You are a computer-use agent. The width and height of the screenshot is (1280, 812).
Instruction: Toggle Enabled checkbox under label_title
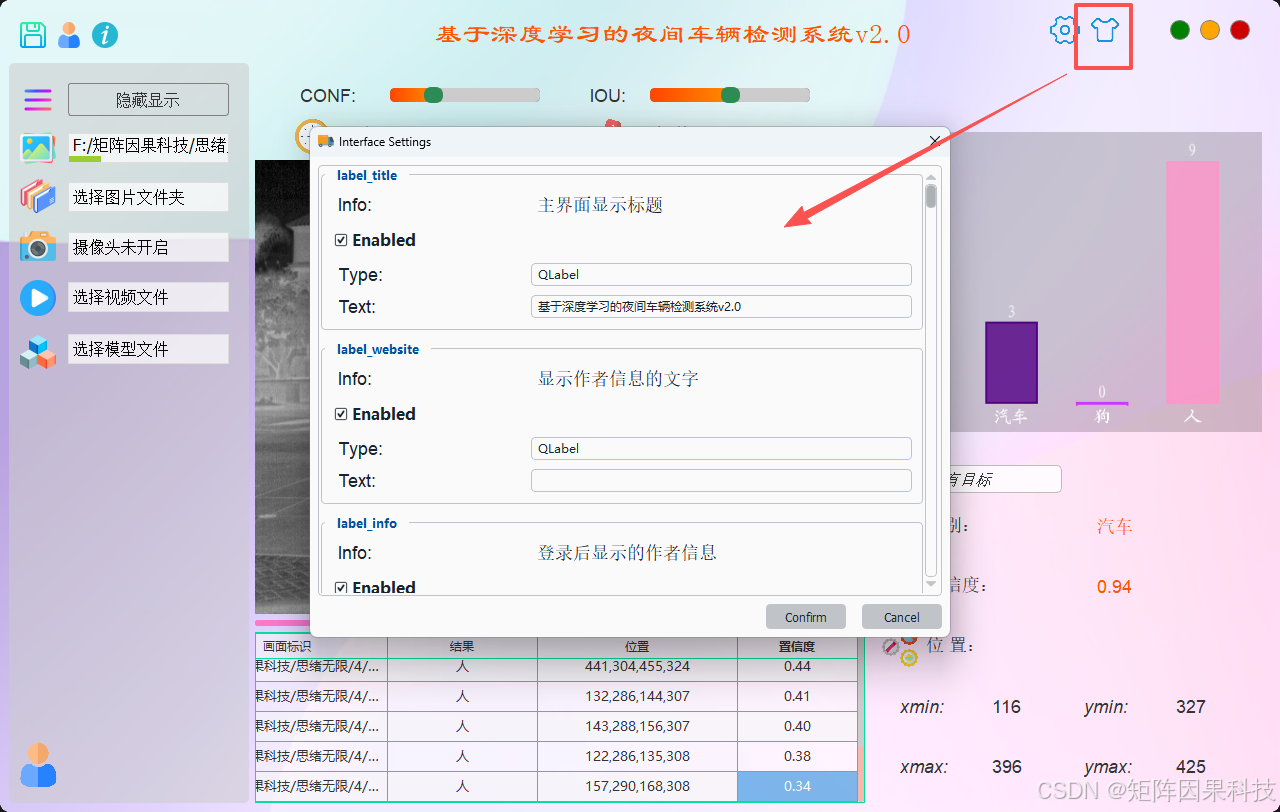pyautogui.click(x=341, y=240)
